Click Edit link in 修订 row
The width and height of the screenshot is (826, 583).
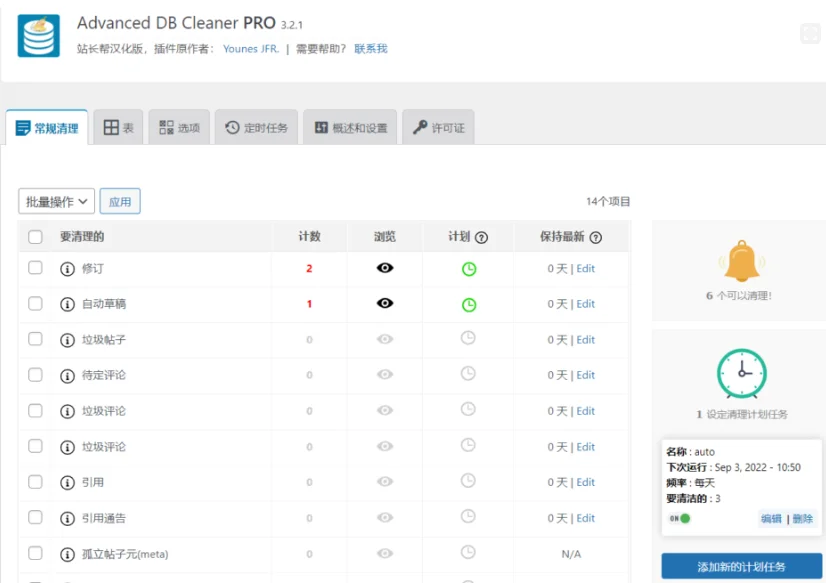click(x=585, y=269)
